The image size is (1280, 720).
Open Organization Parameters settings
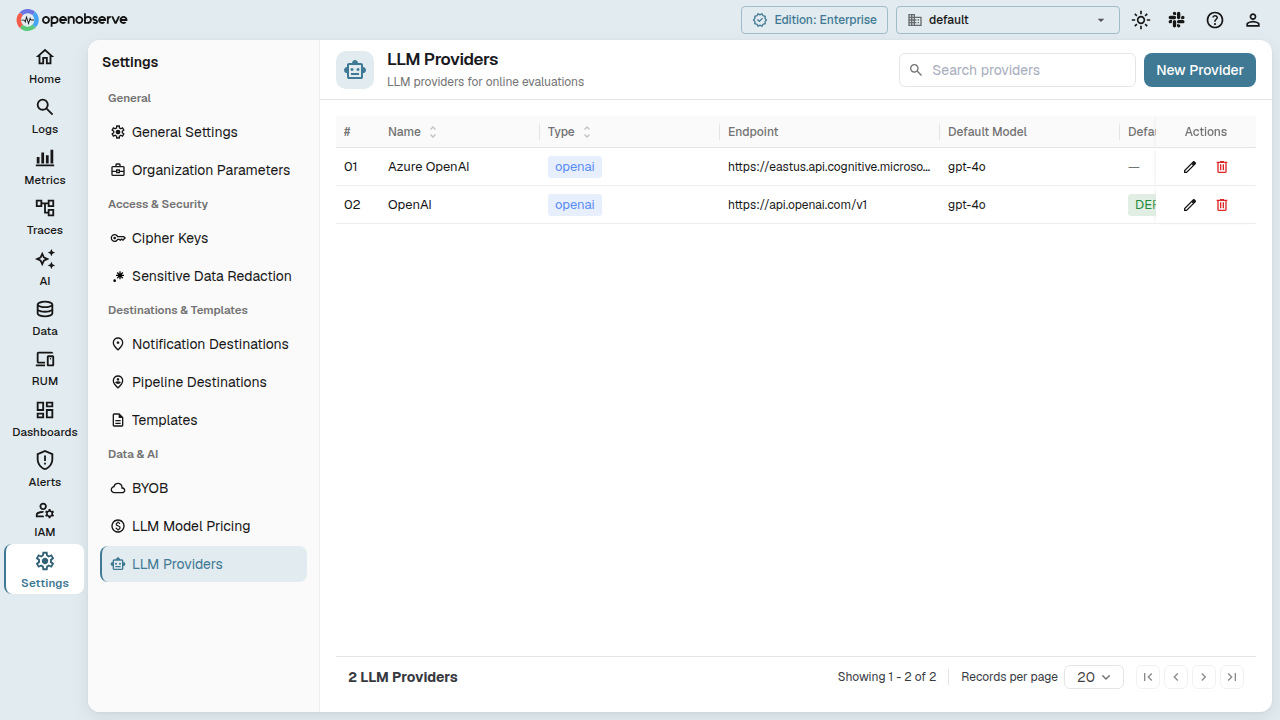(203, 170)
